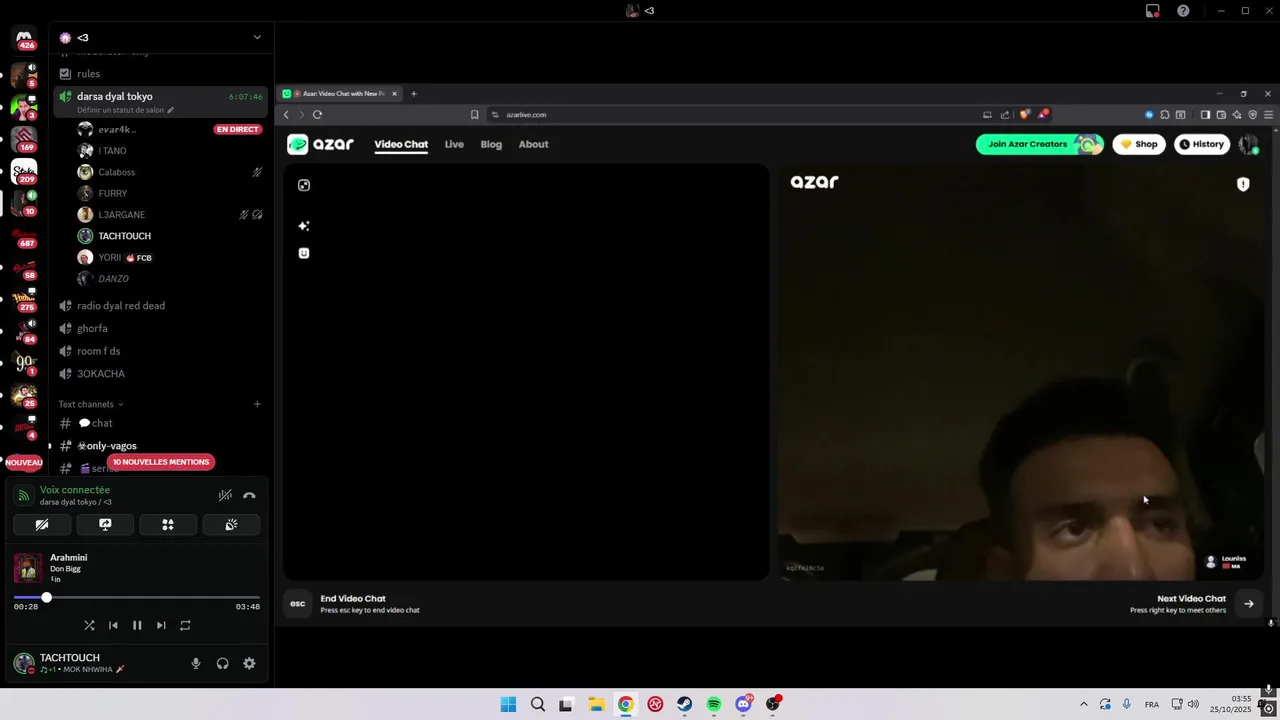
Task: Open Discord help question mark icon
Action: click(1183, 11)
